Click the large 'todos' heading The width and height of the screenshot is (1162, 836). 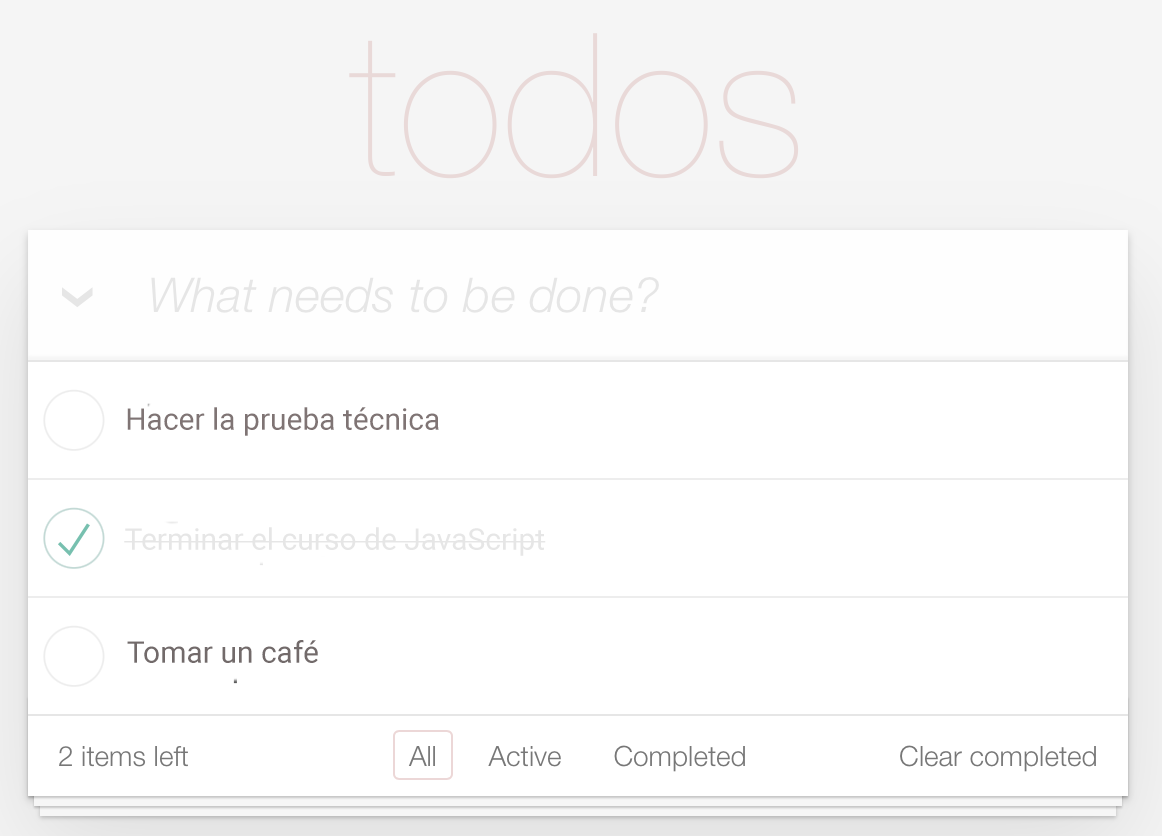click(573, 110)
